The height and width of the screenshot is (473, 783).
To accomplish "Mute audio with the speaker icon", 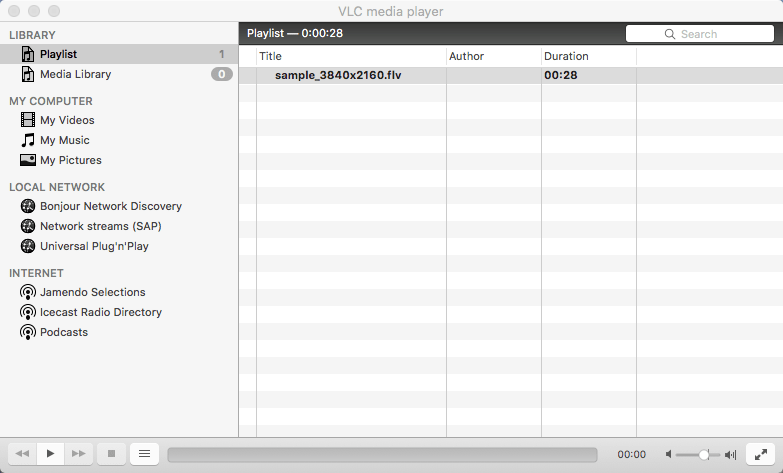I will [x=669, y=455].
